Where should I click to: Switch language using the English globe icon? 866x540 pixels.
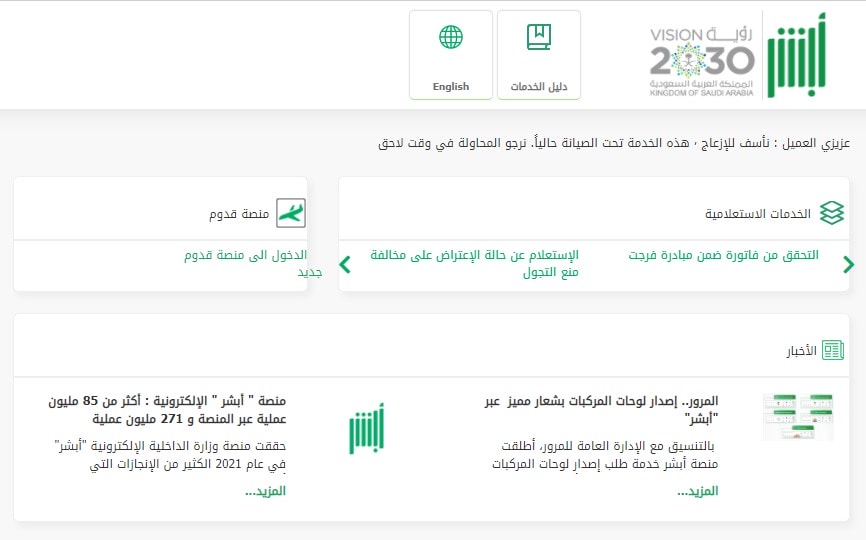451,39
